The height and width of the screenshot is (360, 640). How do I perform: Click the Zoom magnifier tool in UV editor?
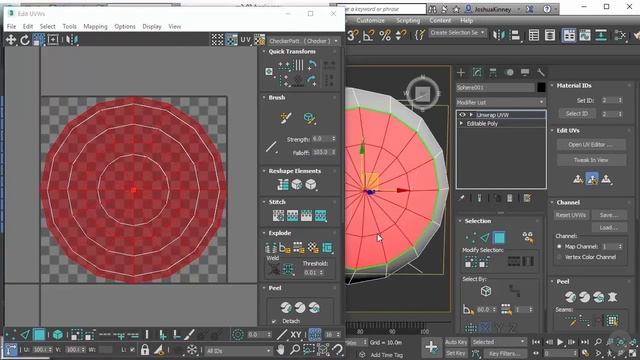click(x=294, y=350)
